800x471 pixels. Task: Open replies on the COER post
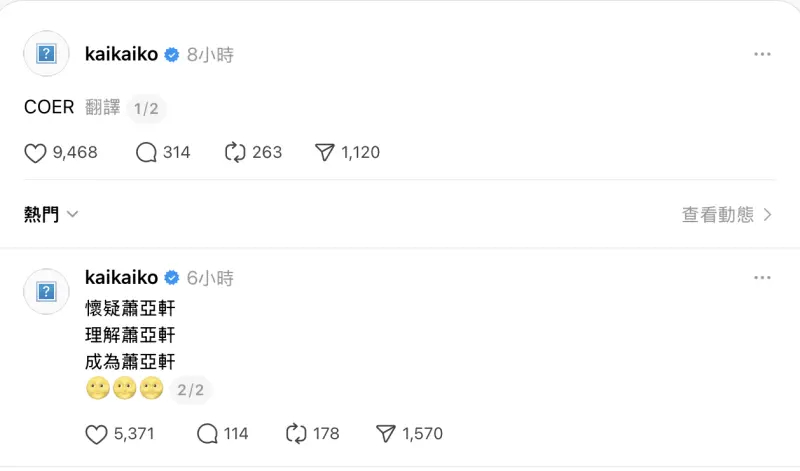(147, 153)
